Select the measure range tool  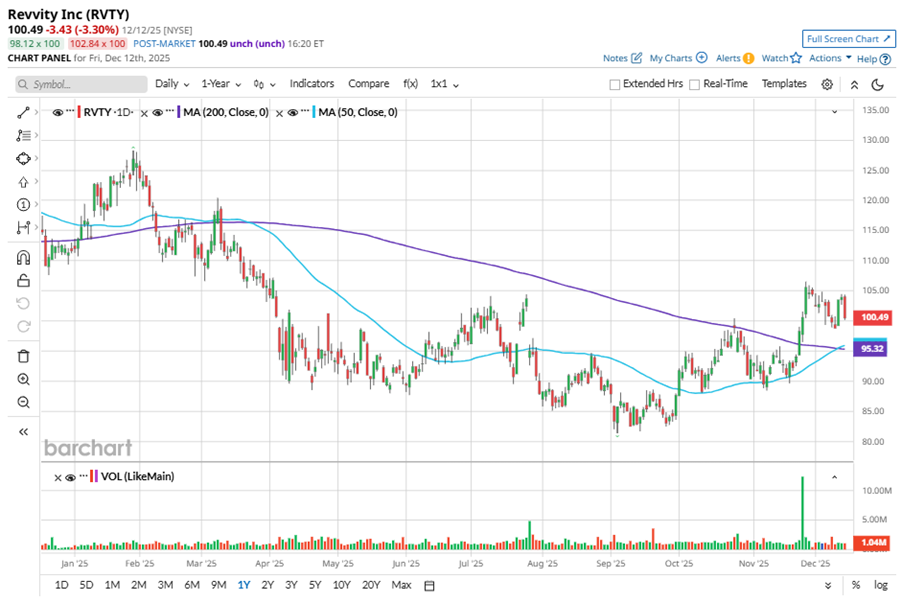click(x=23, y=227)
